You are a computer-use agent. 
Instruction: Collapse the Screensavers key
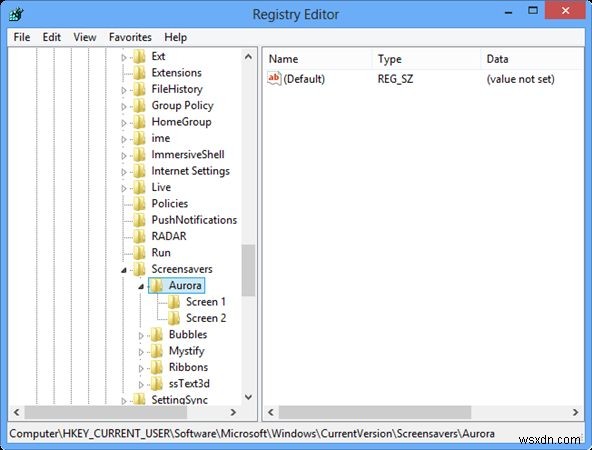(x=124, y=270)
